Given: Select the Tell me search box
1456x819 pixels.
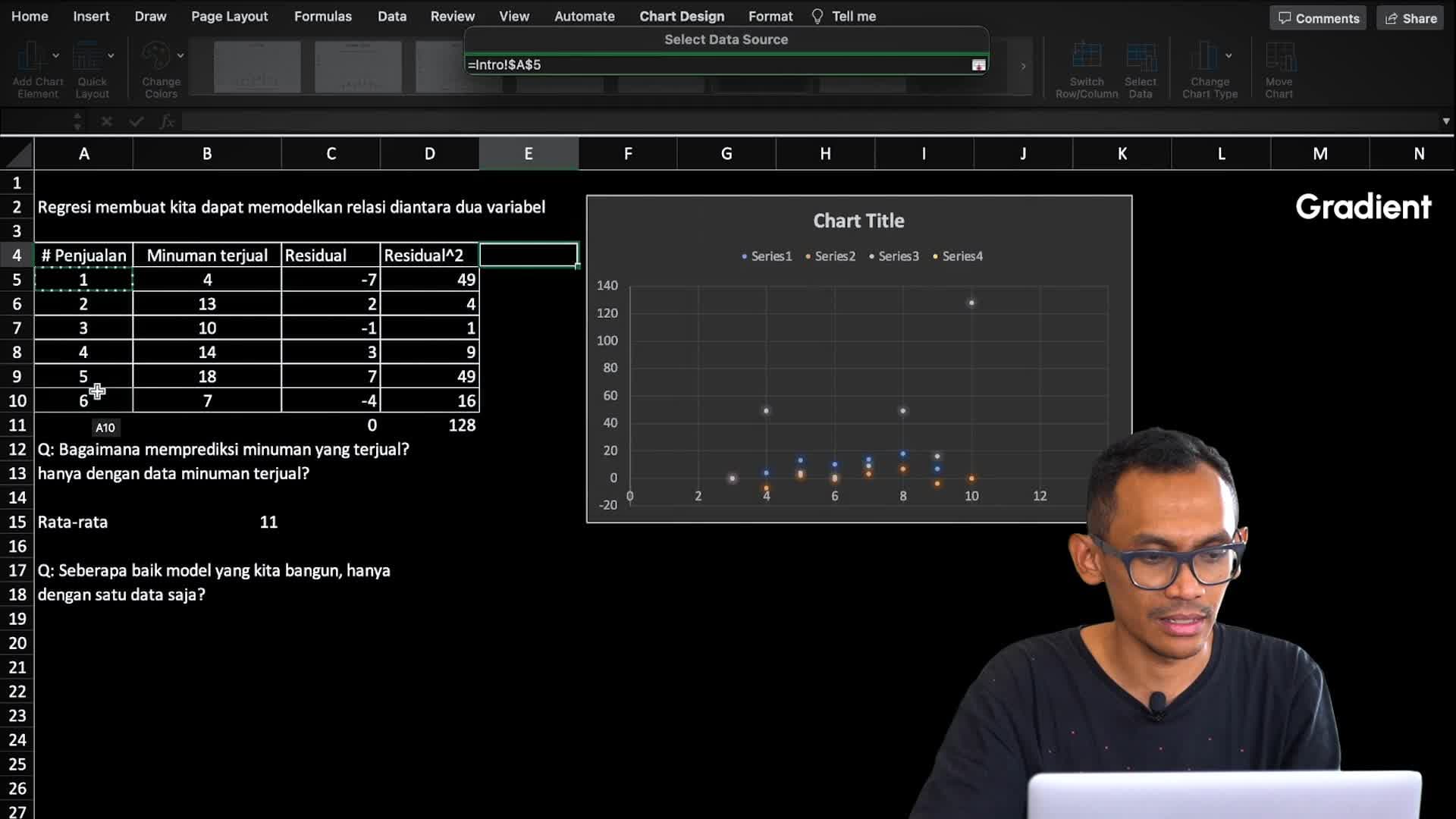Looking at the screenshot, I should 854,16.
